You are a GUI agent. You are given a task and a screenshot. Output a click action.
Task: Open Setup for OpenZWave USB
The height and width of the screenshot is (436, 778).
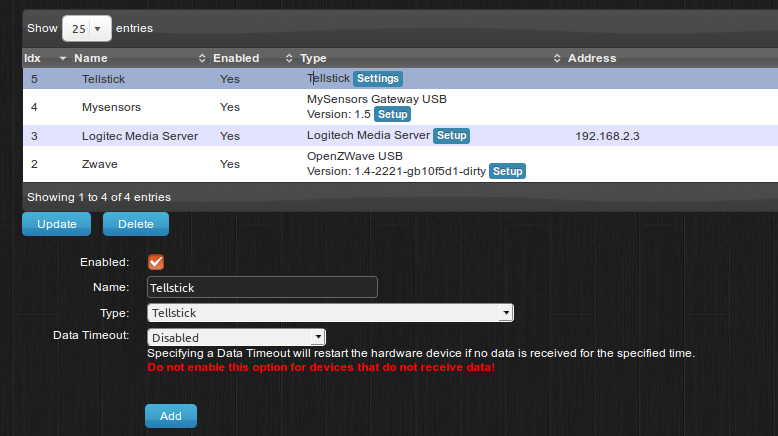[507, 171]
